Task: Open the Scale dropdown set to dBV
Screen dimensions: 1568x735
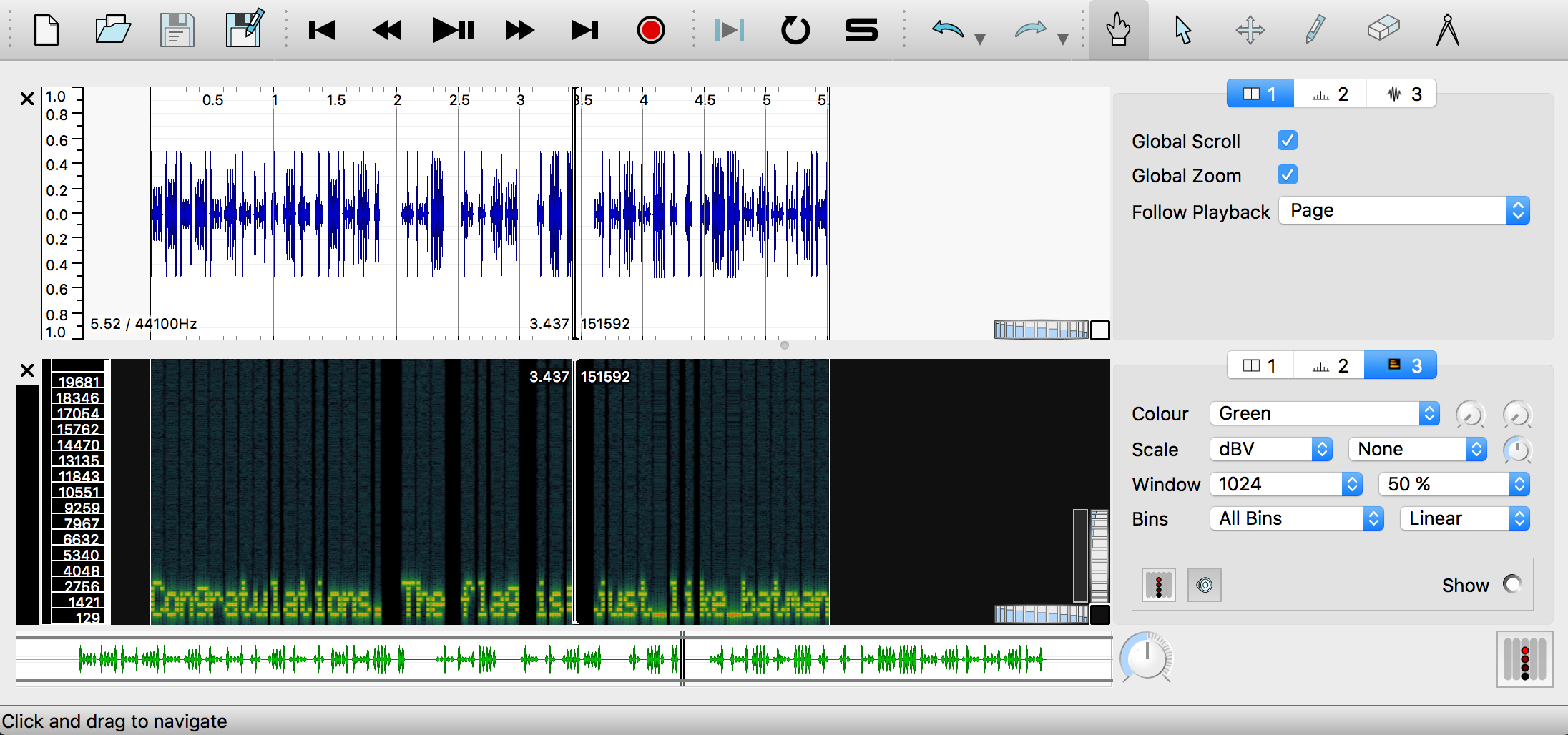Action: pyautogui.click(x=1271, y=449)
